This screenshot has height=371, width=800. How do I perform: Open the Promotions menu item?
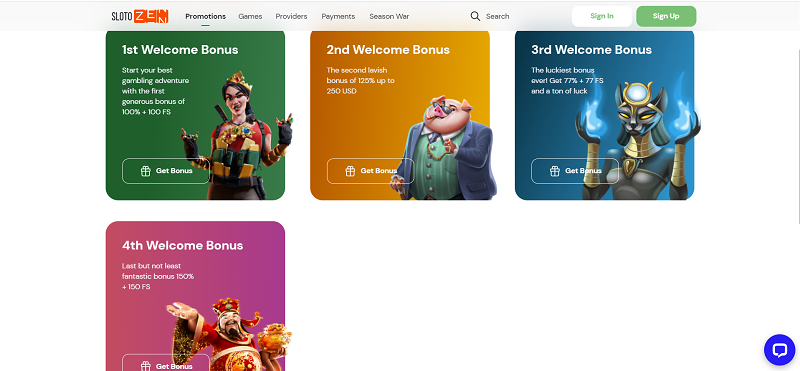206,16
